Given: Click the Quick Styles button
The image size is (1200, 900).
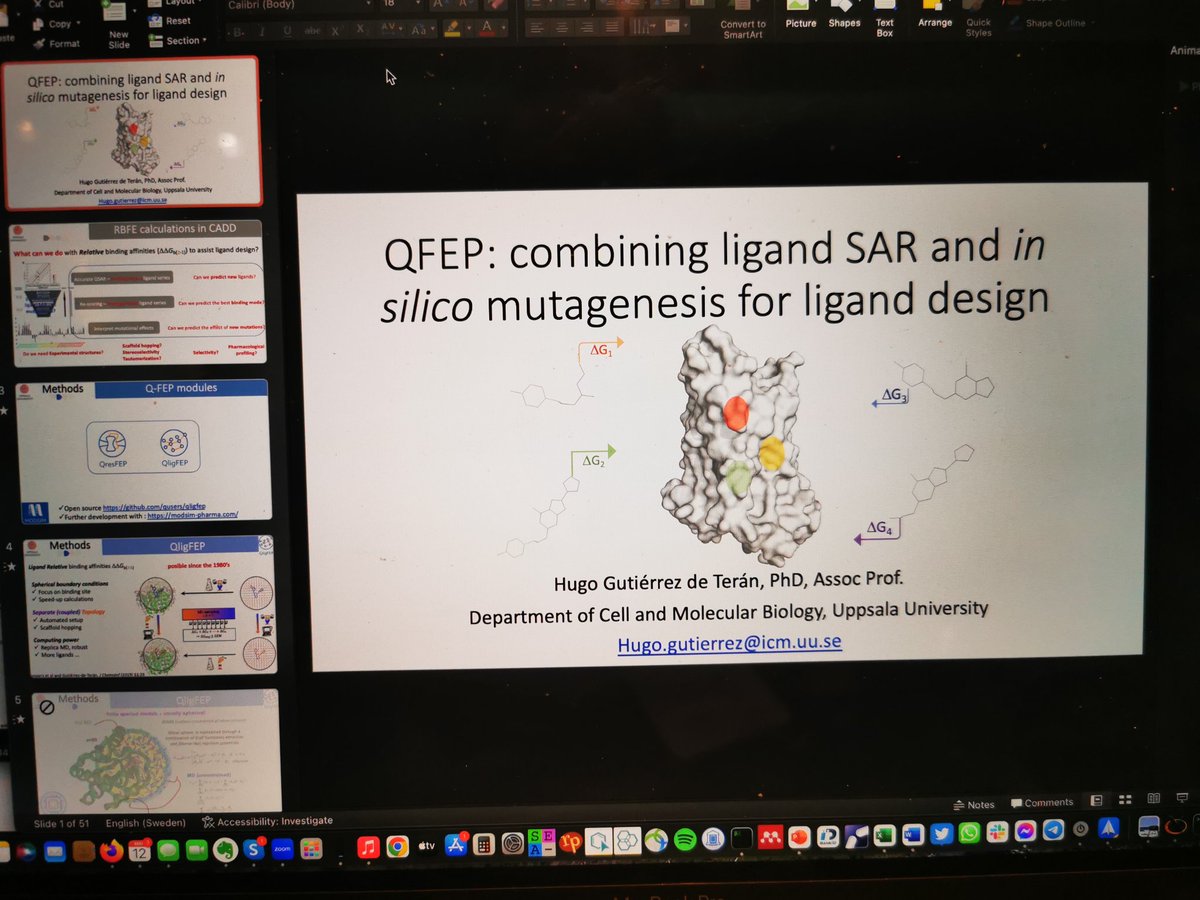Looking at the screenshot, I should tap(979, 18).
